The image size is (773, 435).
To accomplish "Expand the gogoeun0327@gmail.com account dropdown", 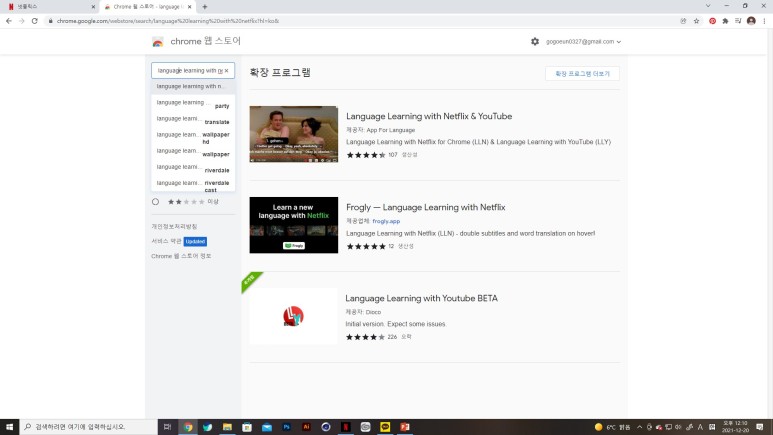I will pyautogui.click(x=583, y=41).
